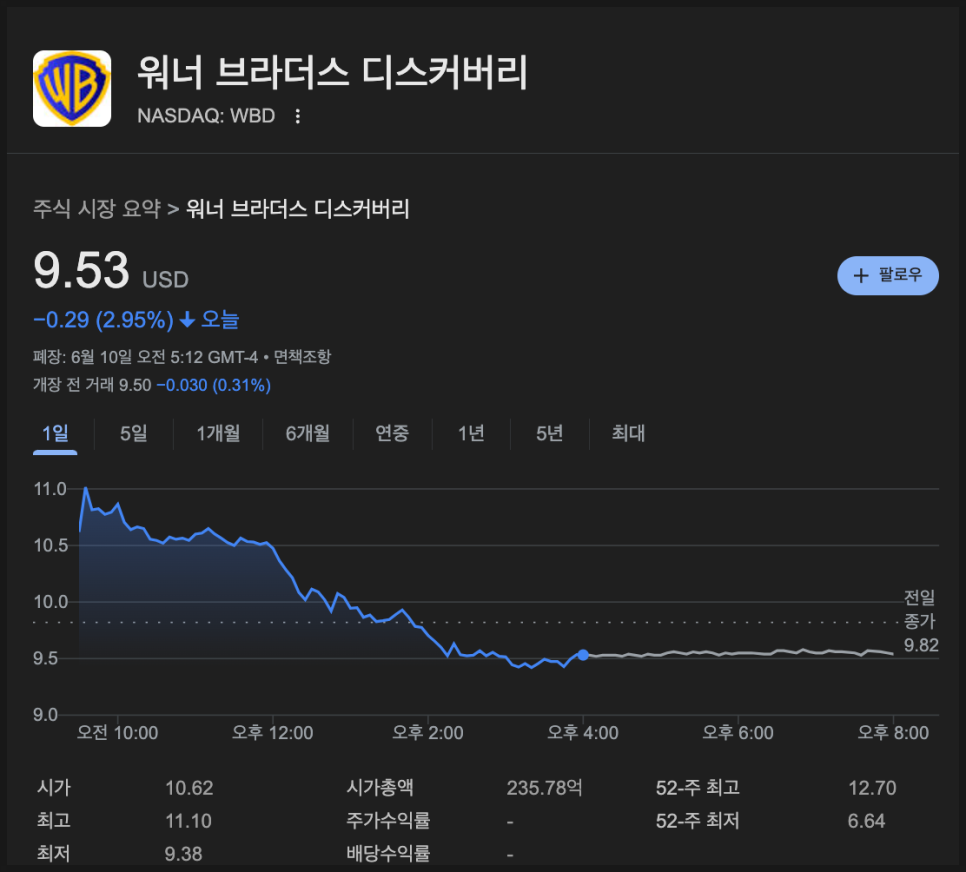The image size is (966, 872).
Task: Click the 시가총액 value 235.78억
Action: pyautogui.click(x=545, y=788)
